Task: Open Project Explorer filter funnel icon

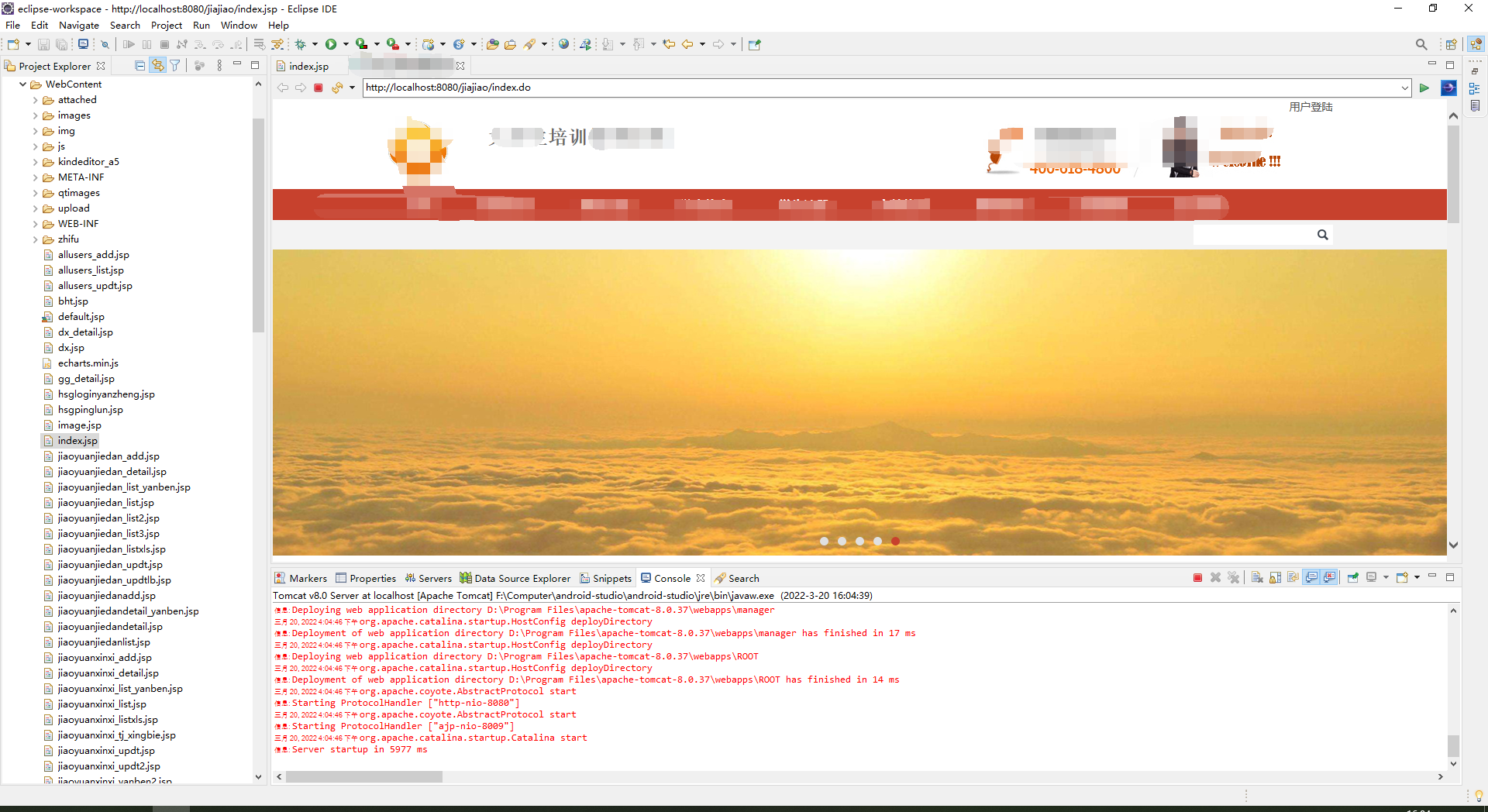Action: (175, 66)
